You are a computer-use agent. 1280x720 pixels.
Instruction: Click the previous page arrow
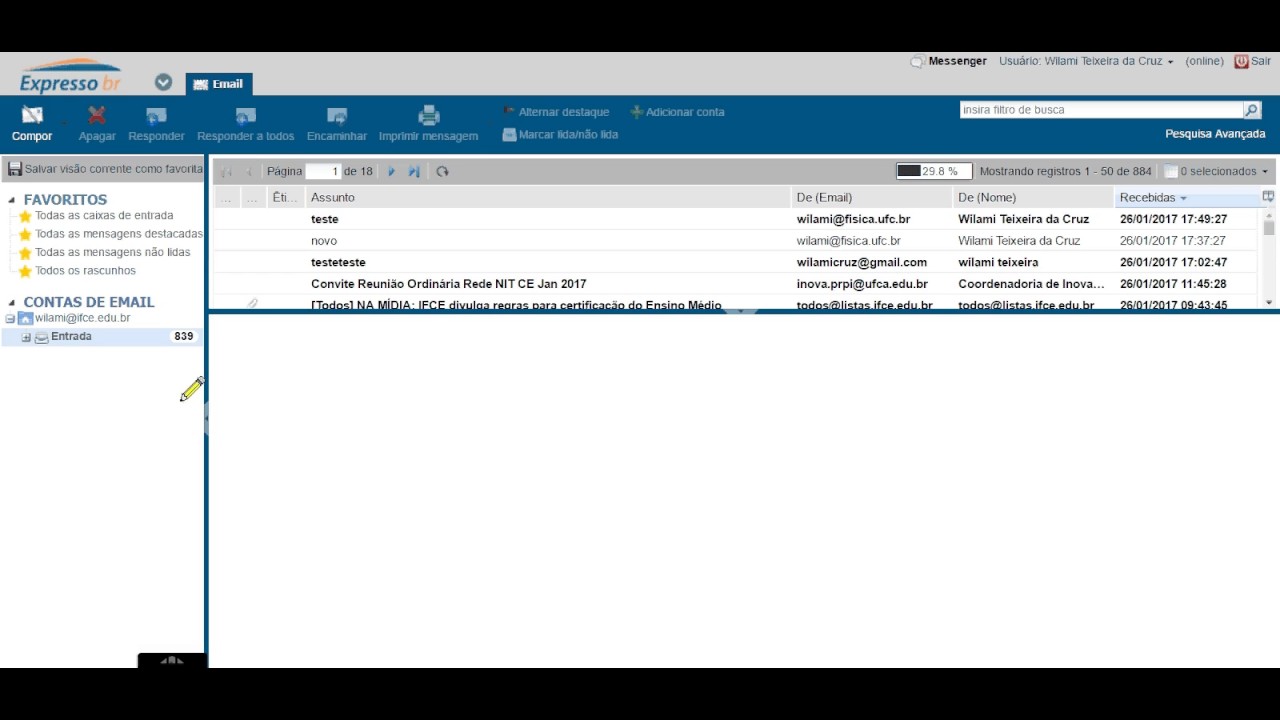[249, 171]
